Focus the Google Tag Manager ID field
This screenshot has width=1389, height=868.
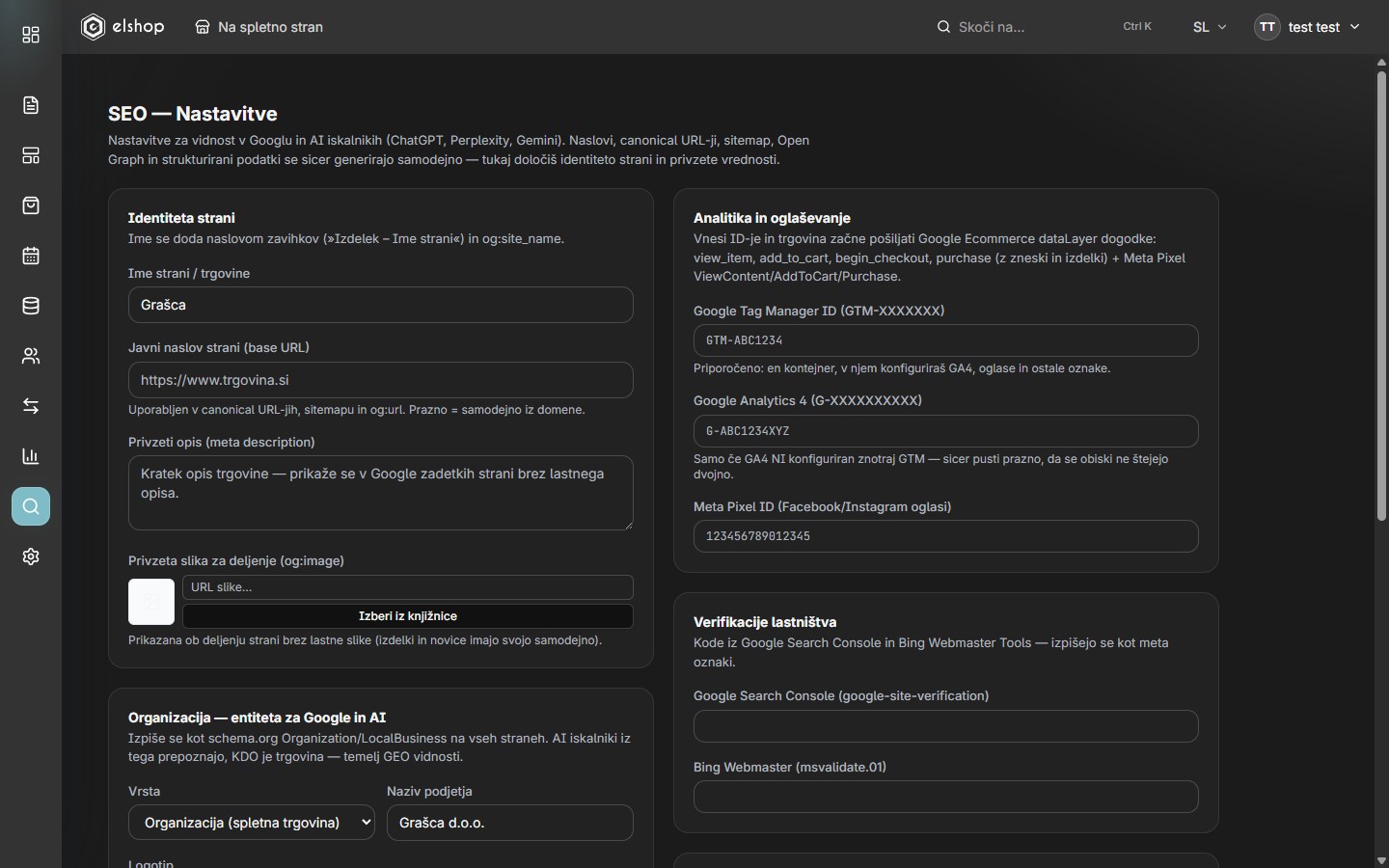tap(946, 340)
